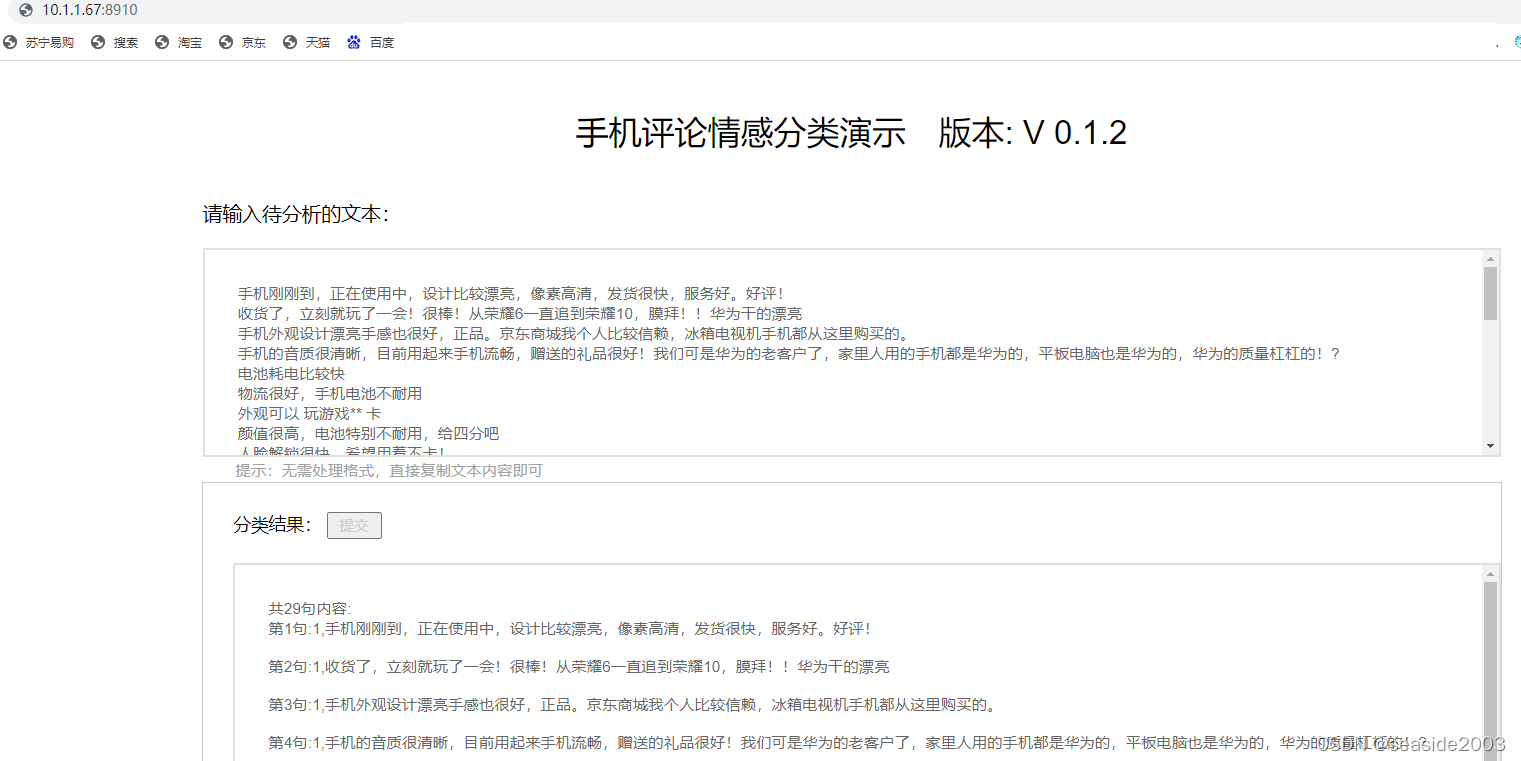This screenshot has height=761, width=1521.
Task: Click the 提交 submit button
Action: pyautogui.click(x=354, y=525)
